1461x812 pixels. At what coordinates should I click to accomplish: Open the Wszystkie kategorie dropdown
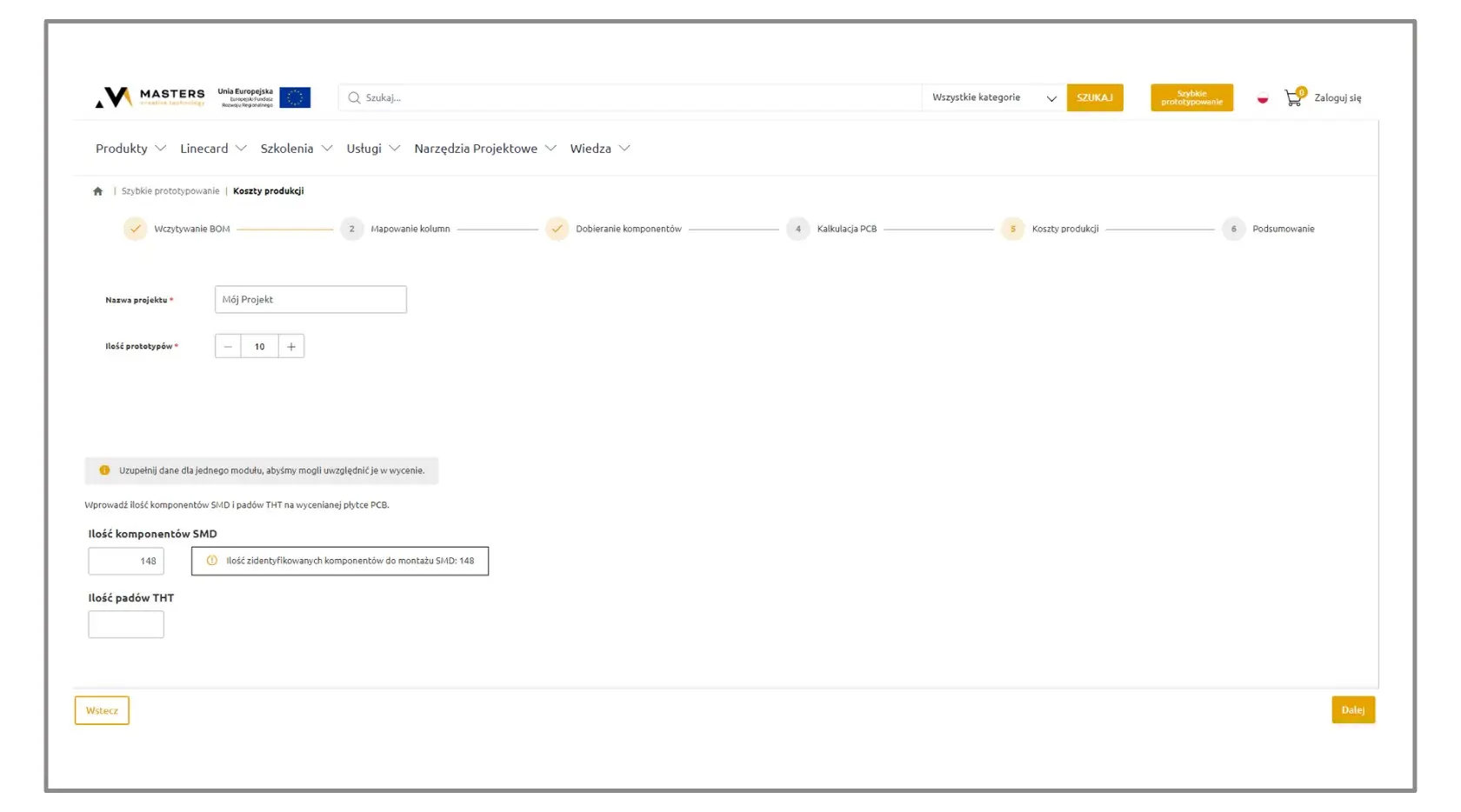point(993,98)
